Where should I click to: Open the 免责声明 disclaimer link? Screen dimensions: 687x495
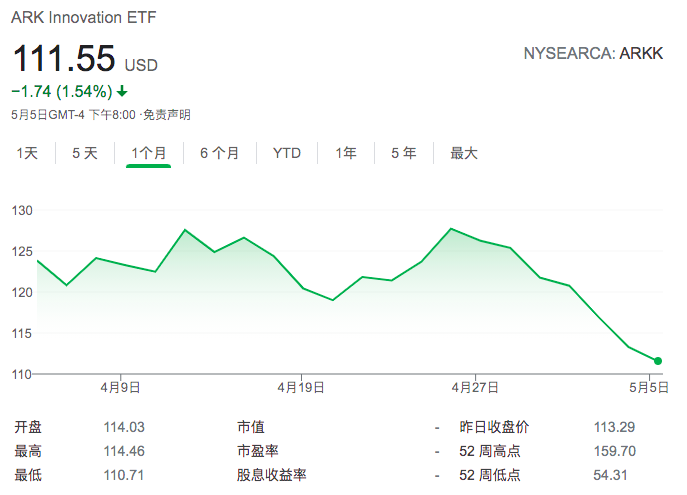[x=167, y=115]
